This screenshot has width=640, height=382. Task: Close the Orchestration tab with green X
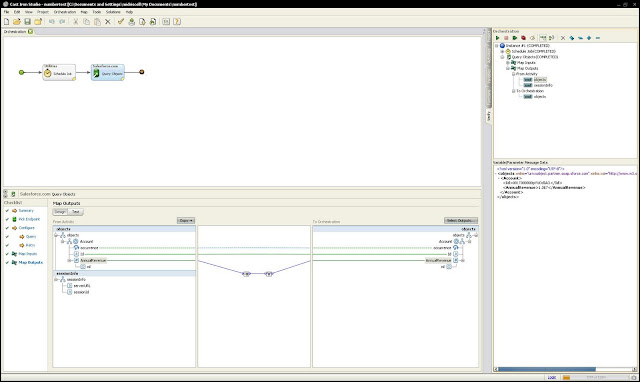30,31
